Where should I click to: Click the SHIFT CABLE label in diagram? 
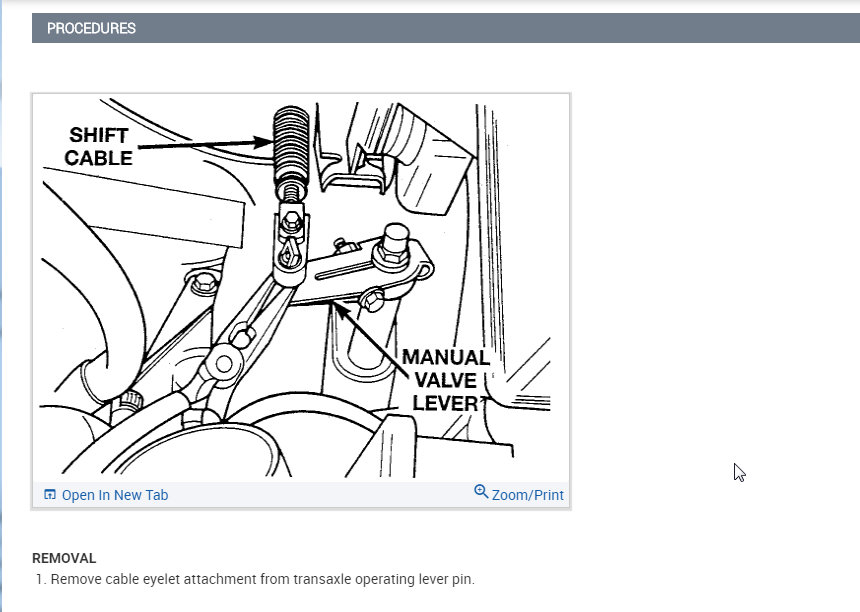[x=99, y=146]
